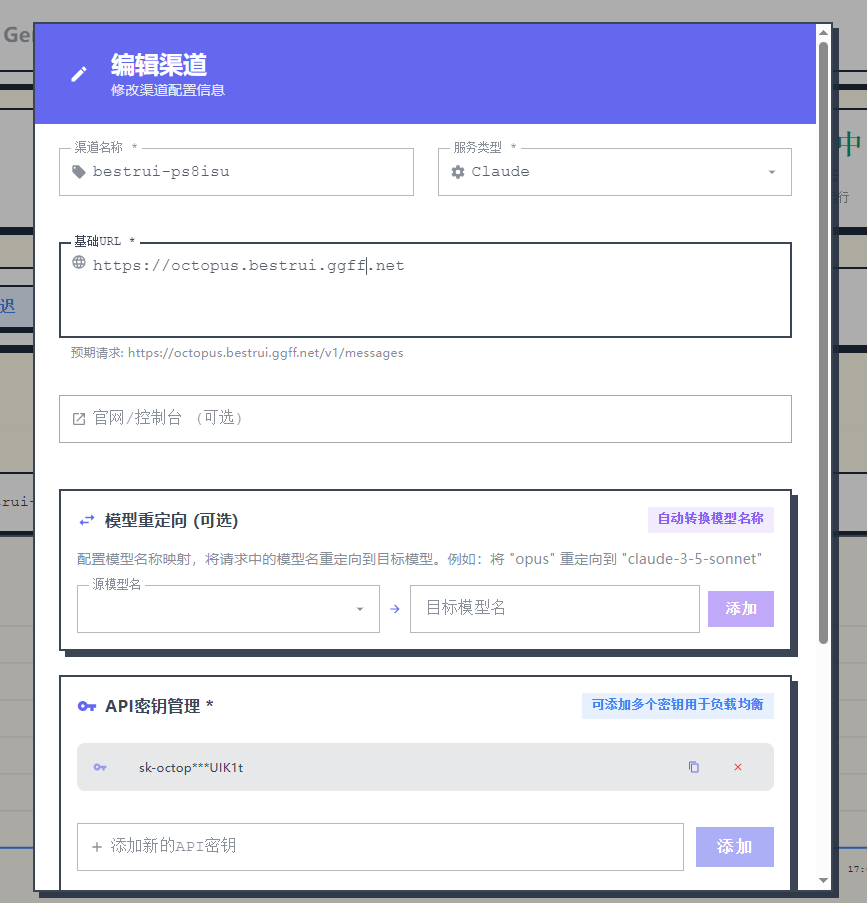
Task: Click the key icon beside API密钥管理 heading
Action: pos(86,706)
